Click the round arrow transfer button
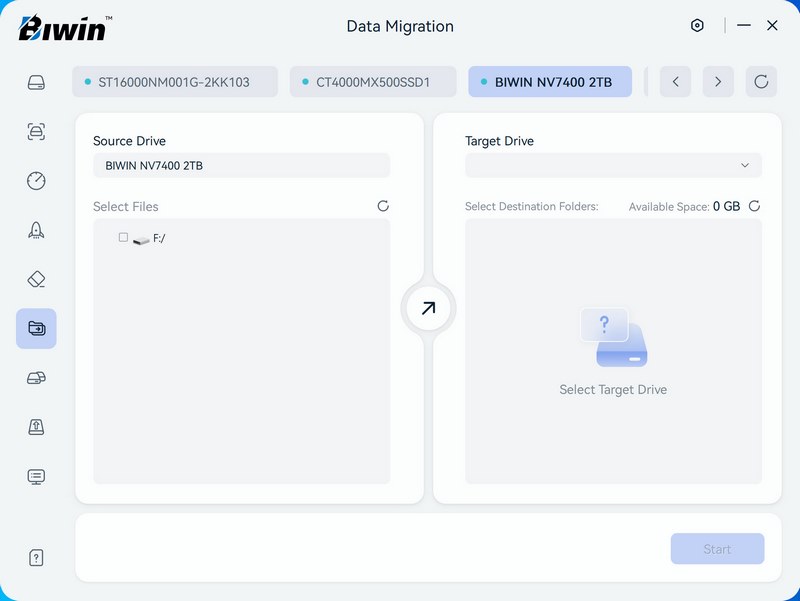The height and width of the screenshot is (601, 800). pos(428,309)
